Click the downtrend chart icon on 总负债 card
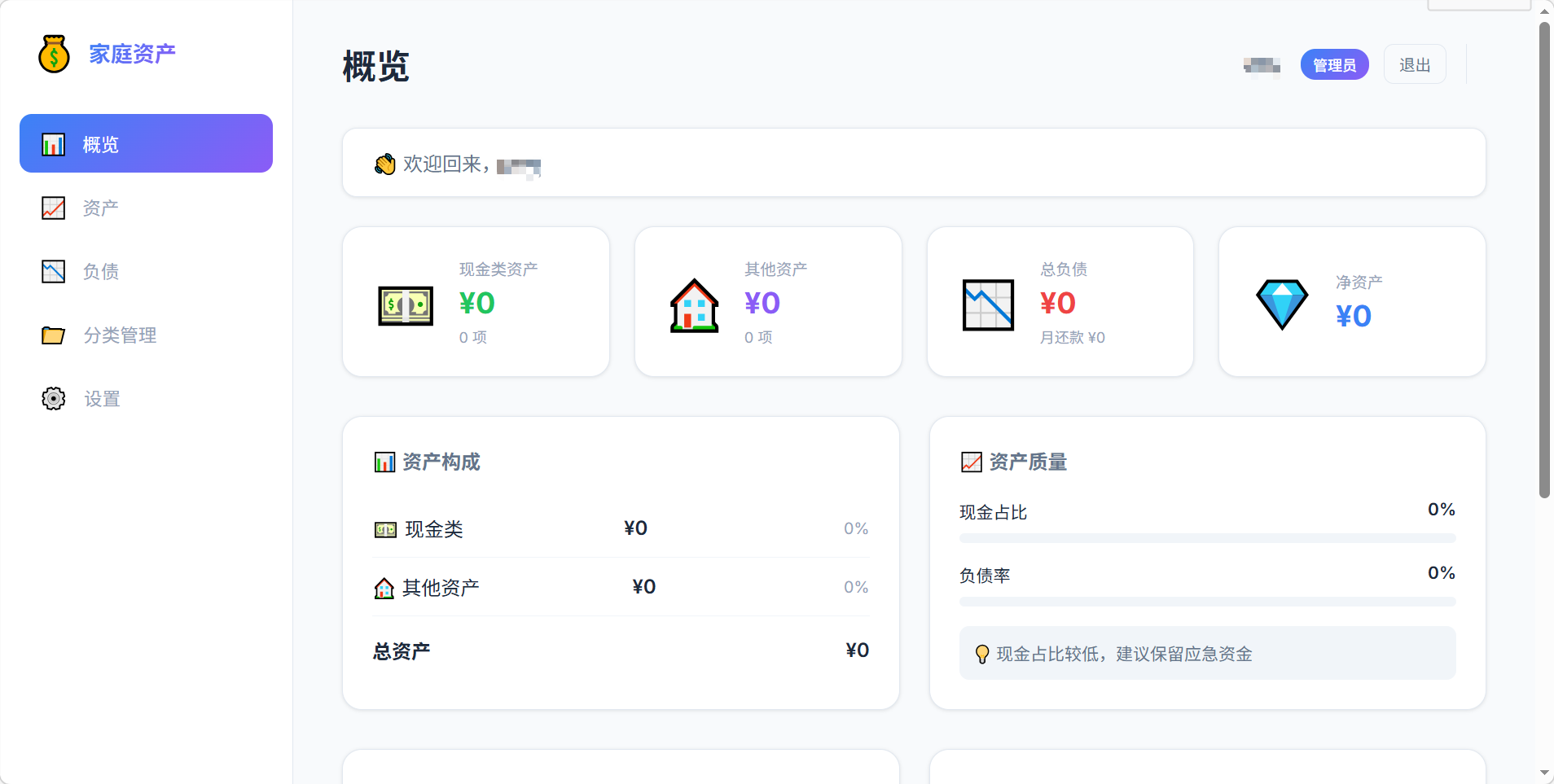Viewport: 1554px width, 784px height. [x=988, y=305]
